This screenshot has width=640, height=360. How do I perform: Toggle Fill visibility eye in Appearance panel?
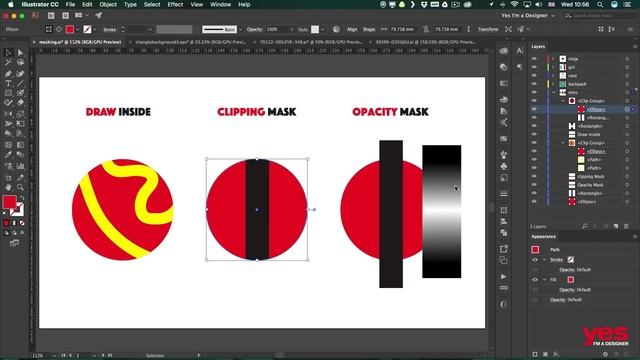535,280
